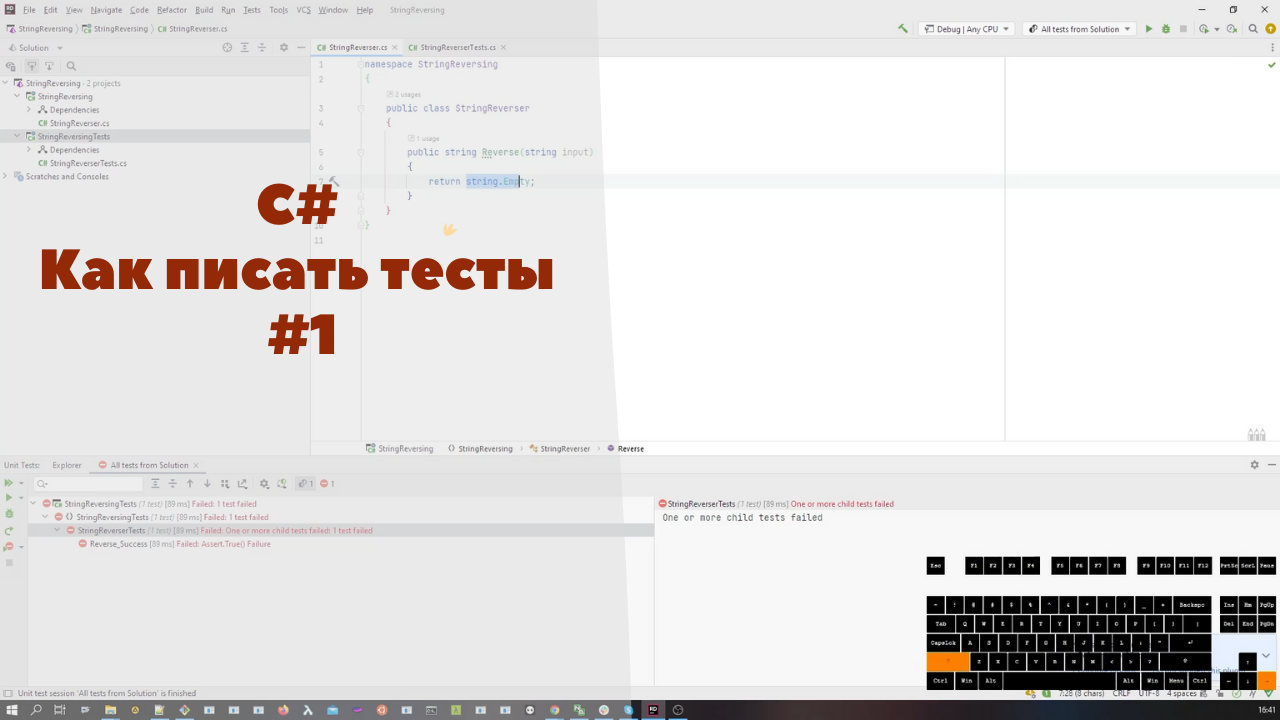Open Windows taskbar search icon

click(x=36, y=710)
